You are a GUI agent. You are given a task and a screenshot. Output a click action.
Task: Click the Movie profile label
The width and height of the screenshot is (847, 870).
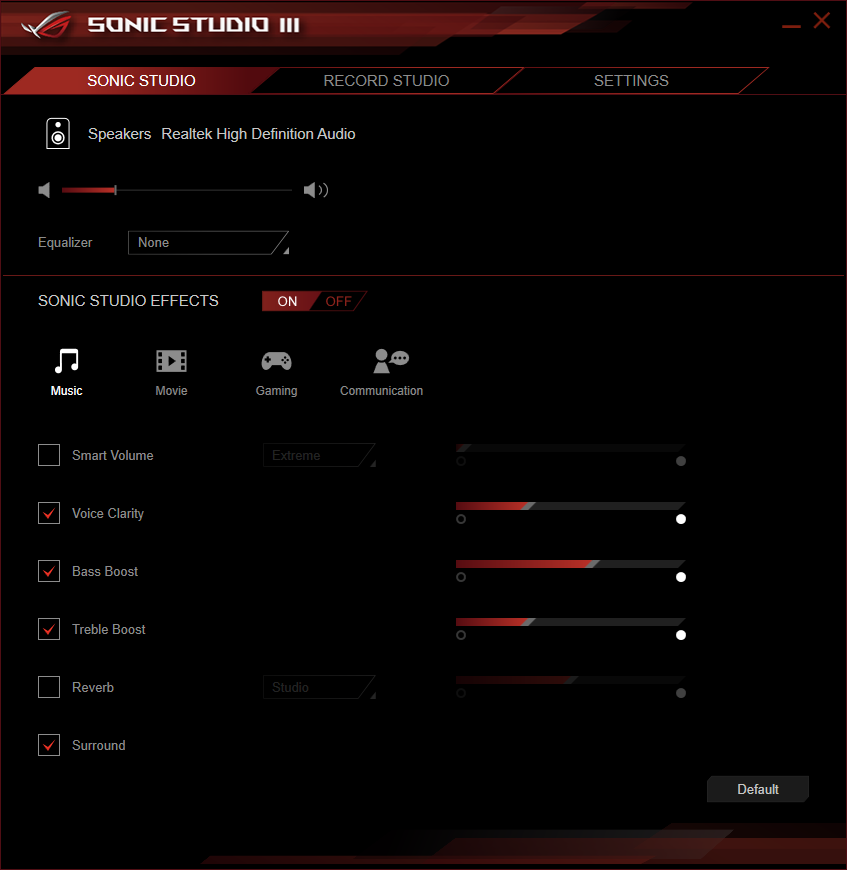(x=171, y=391)
